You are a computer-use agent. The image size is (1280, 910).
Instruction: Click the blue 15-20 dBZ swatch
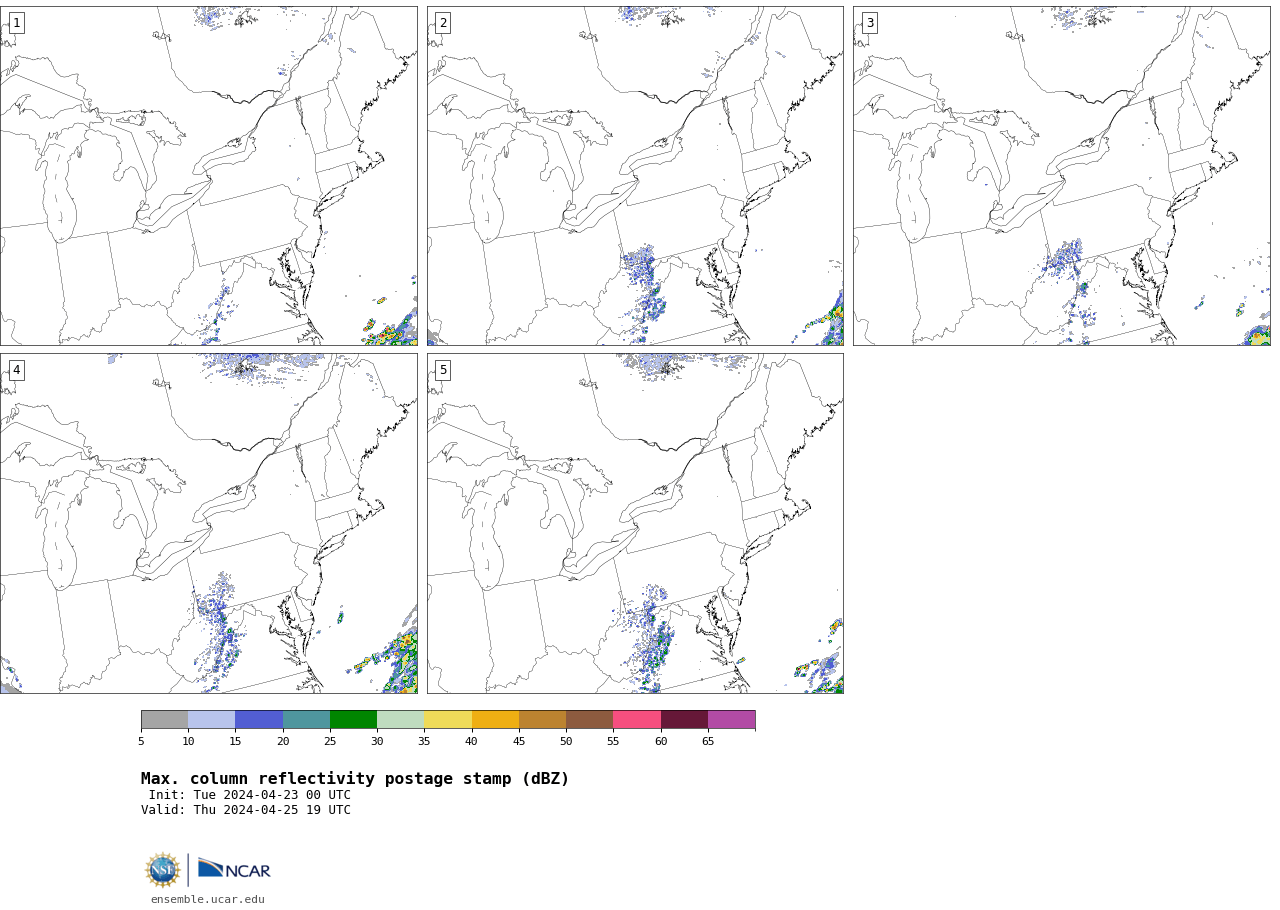[x=259, y=720]
